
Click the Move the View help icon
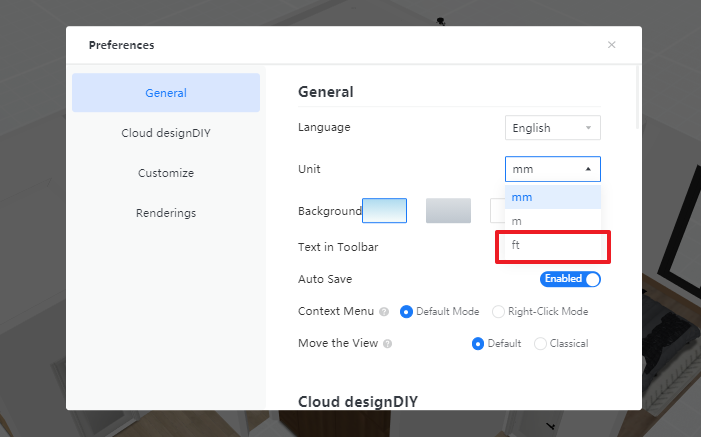pyautogui.click(x=388, y=344)
